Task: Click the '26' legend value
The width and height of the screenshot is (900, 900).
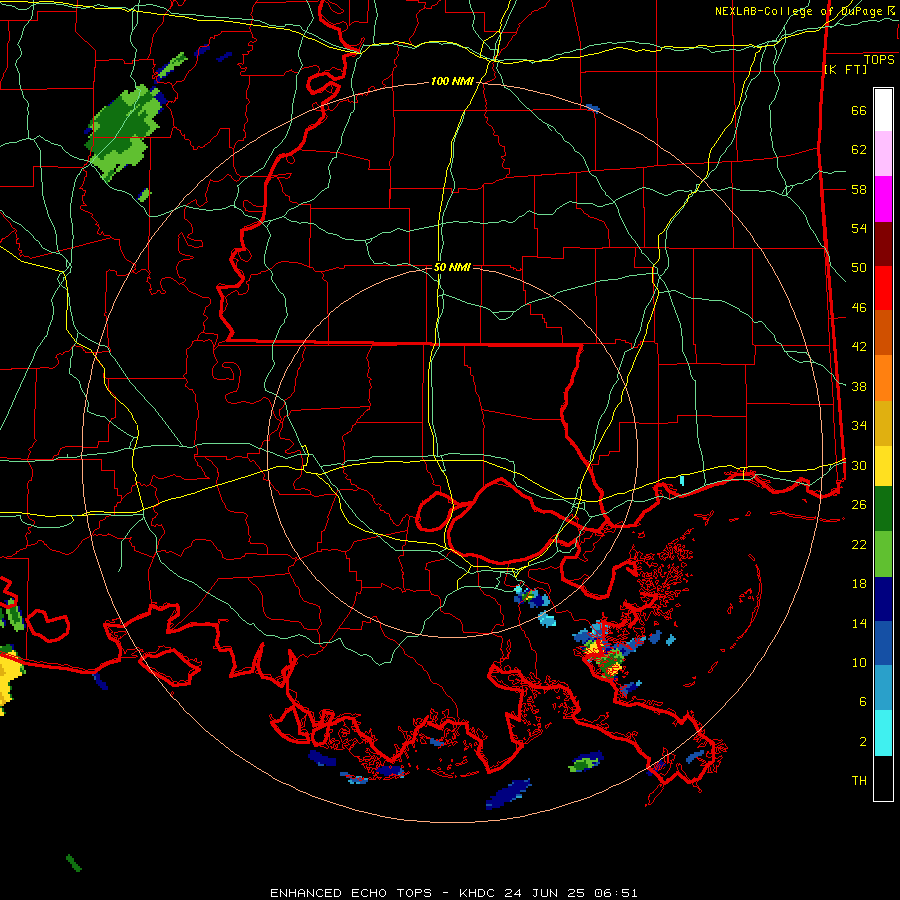Action: [859, 505]
